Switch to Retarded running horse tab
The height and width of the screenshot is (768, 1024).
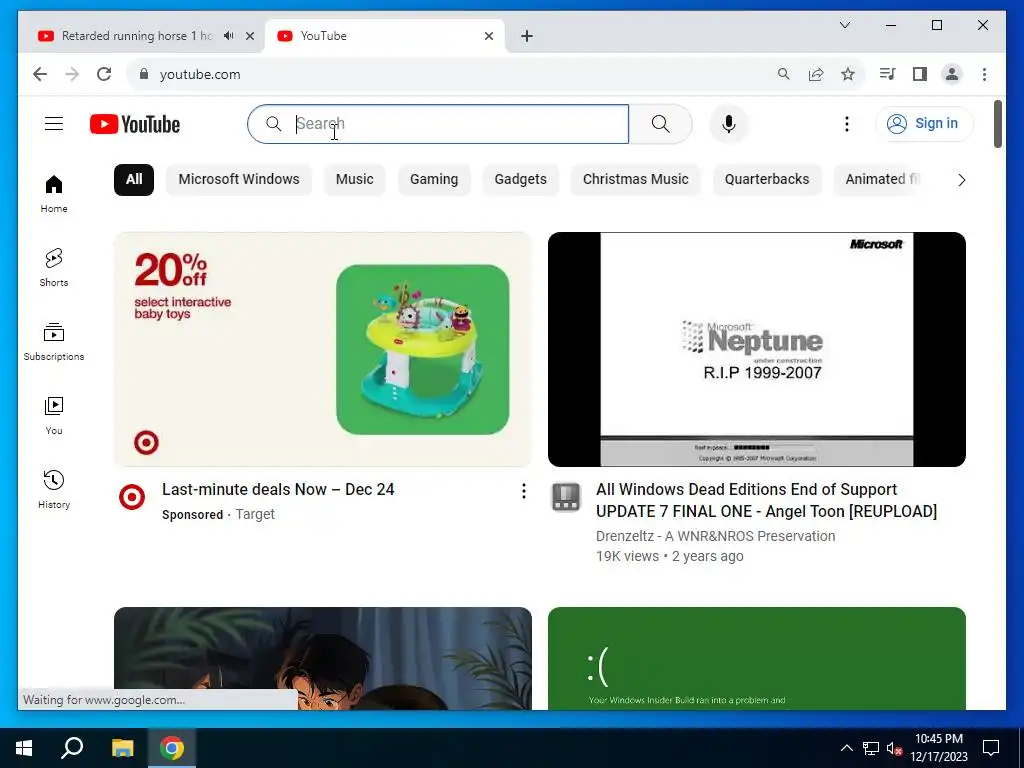tap(136, 36)
